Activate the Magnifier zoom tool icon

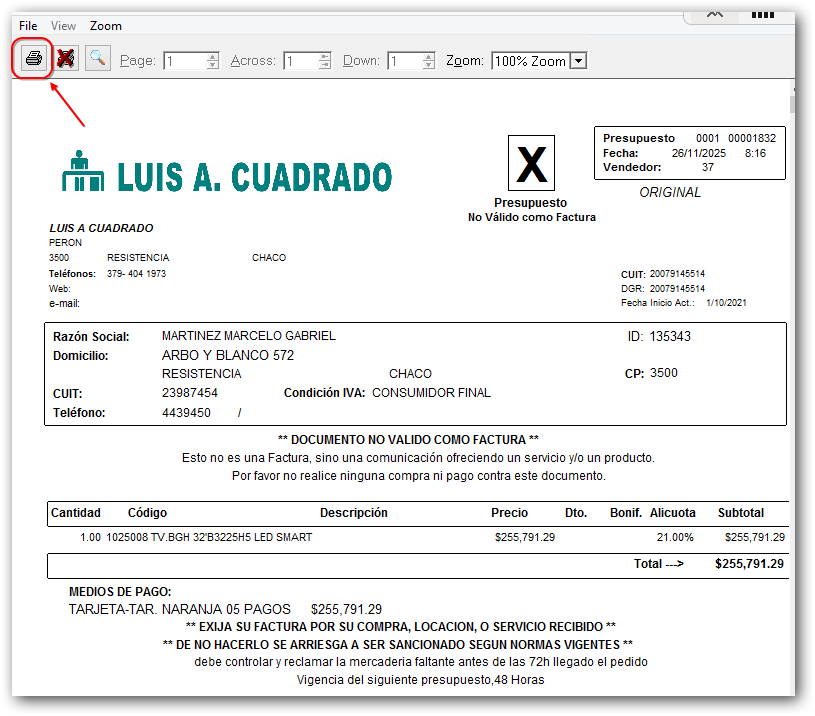coord(97,59)
